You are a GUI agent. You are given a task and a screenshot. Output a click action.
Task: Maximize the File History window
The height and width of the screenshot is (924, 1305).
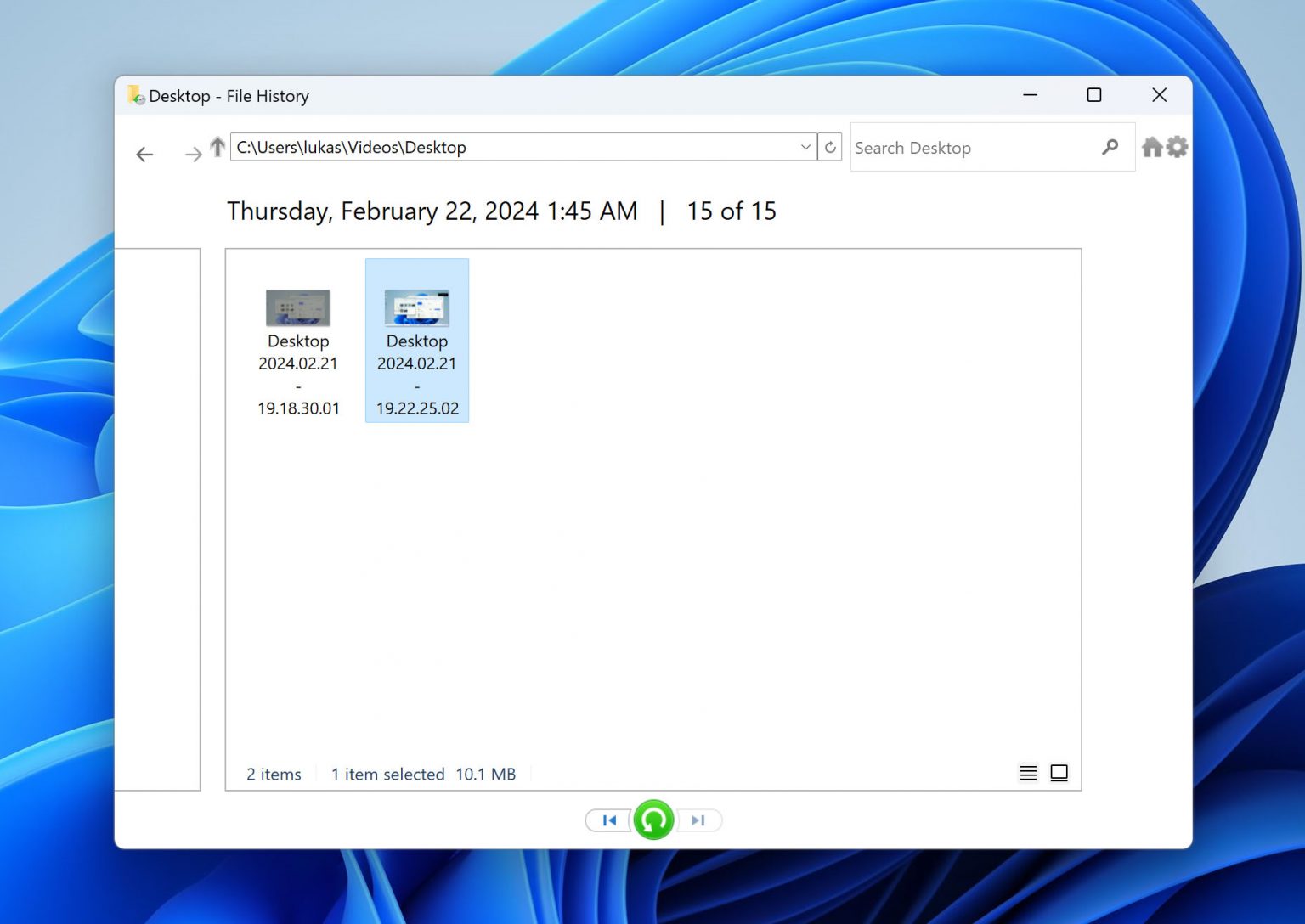1094,95
